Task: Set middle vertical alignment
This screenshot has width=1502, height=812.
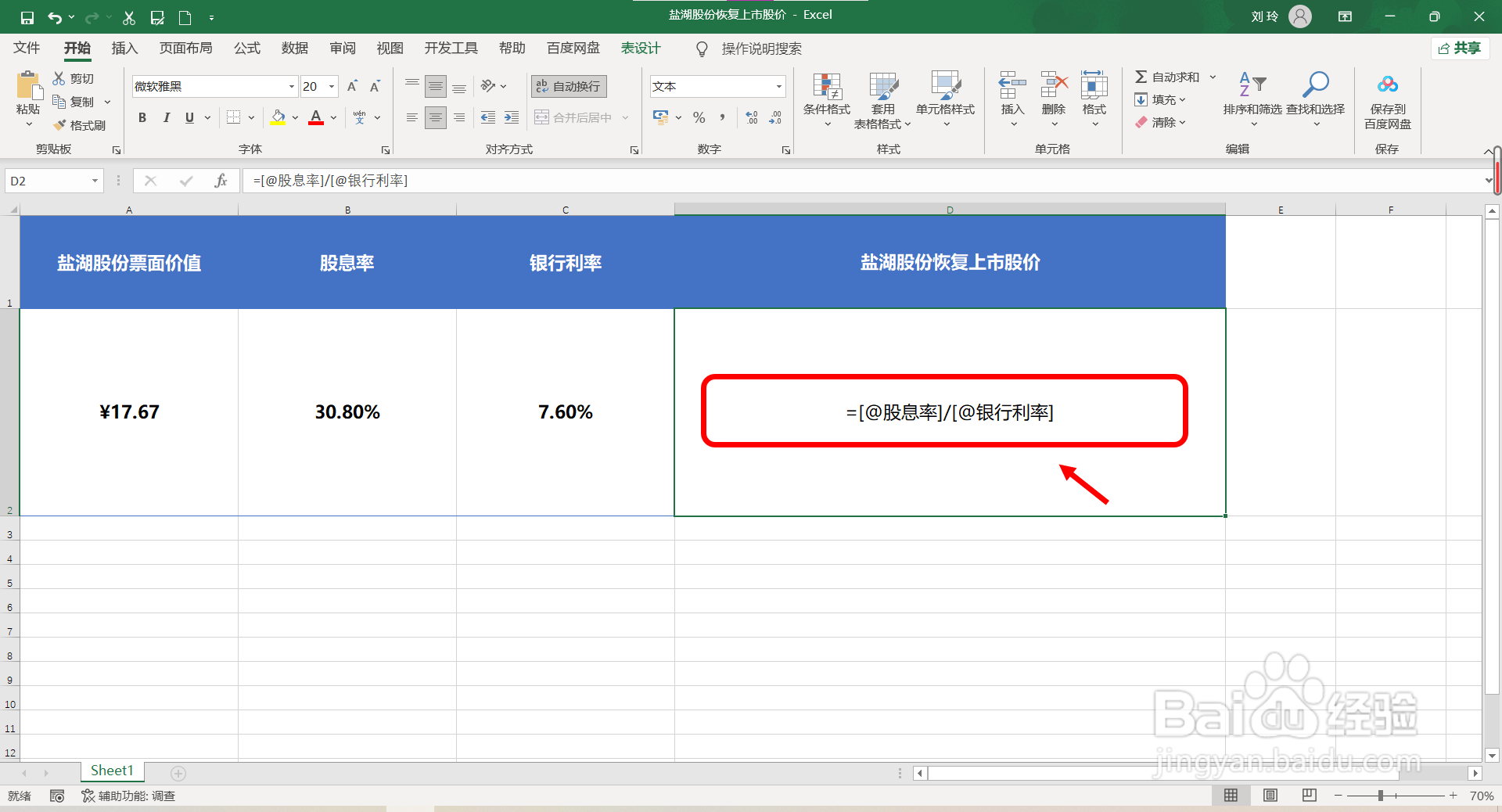Action: [x=436, y=86]
